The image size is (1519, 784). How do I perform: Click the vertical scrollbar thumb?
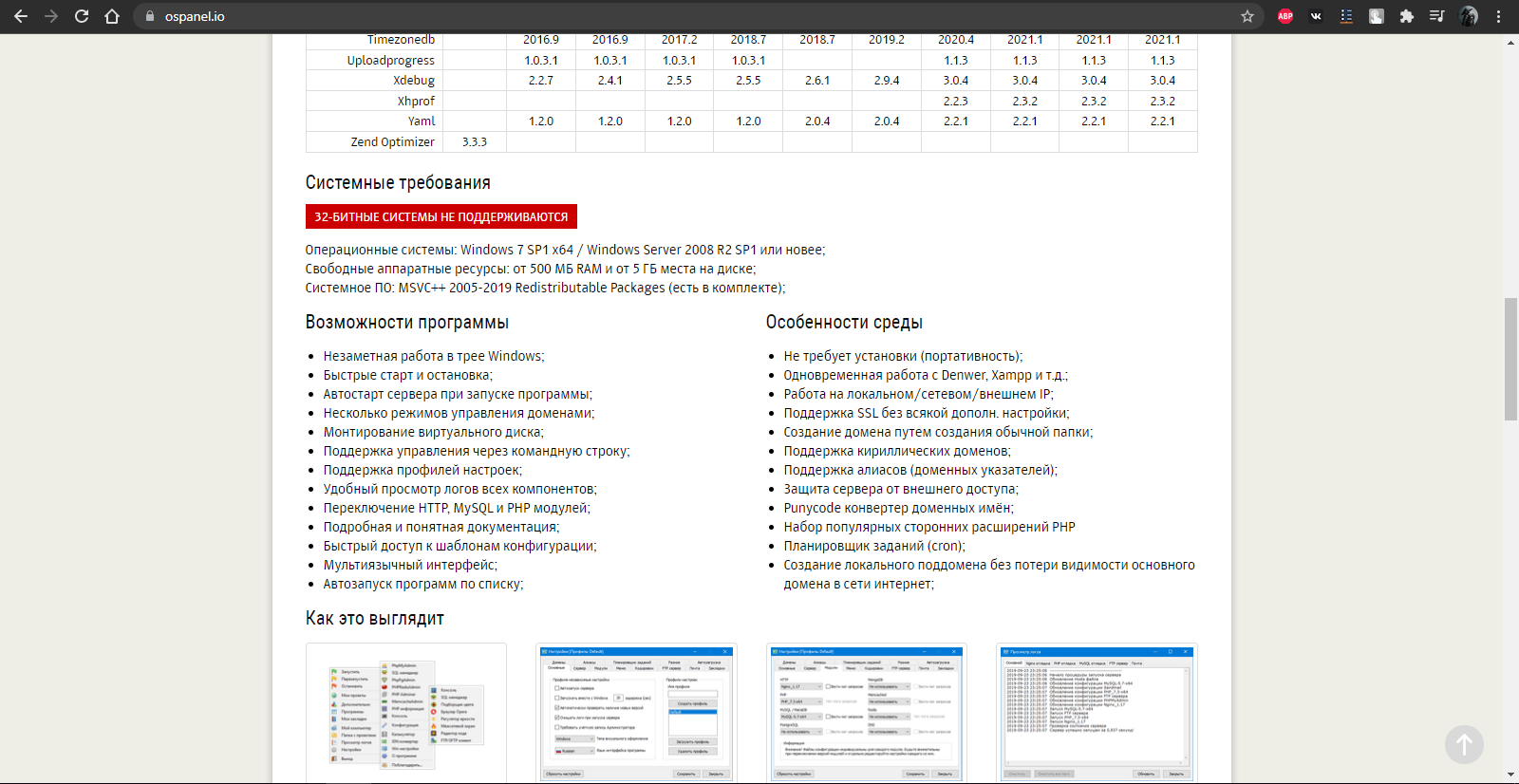click(x=1510, y=359)
